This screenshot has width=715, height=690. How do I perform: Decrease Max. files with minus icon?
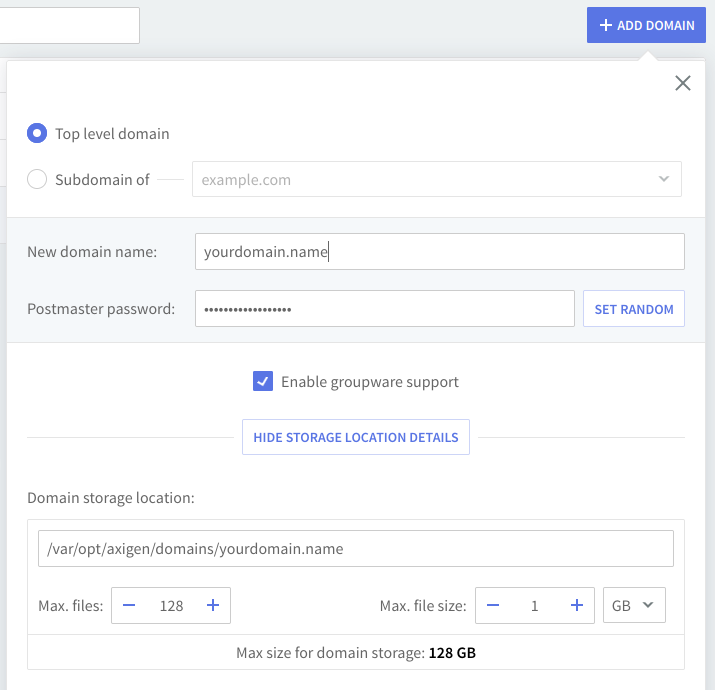click(x=131, y=605)
